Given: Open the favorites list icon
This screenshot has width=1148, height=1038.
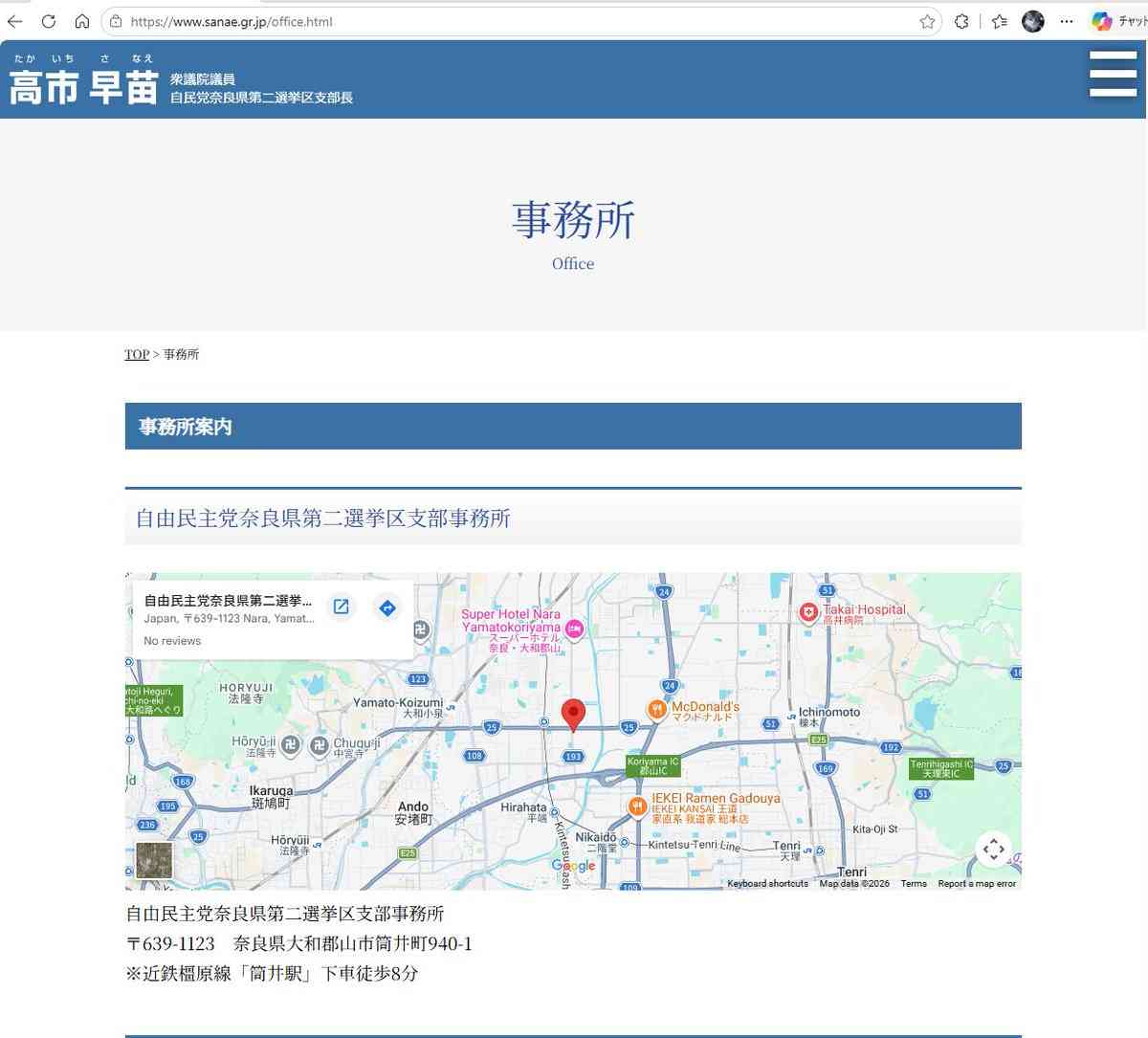Looking at the screenshot, I should tap(1000, 21).
